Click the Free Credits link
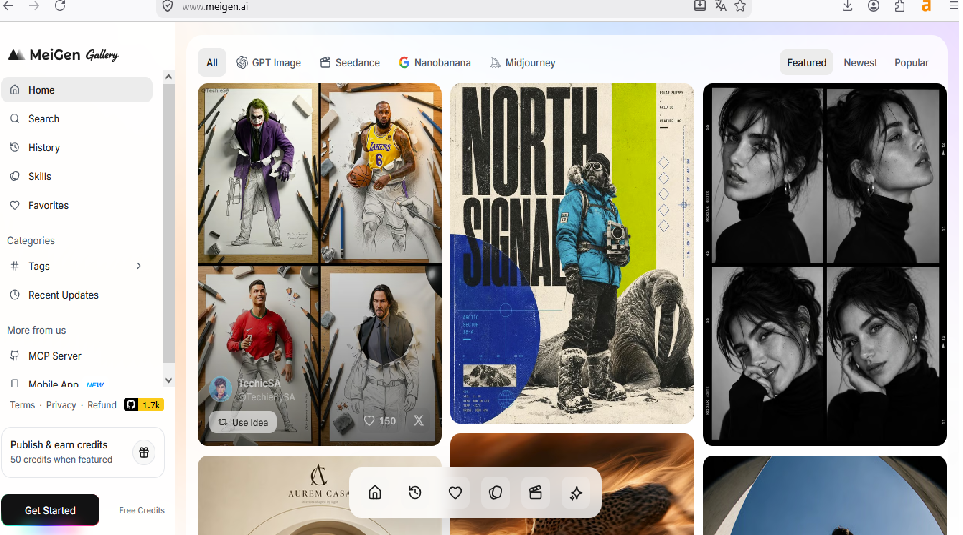Viewport: 963px width, 535px height. tap(142, 510)
